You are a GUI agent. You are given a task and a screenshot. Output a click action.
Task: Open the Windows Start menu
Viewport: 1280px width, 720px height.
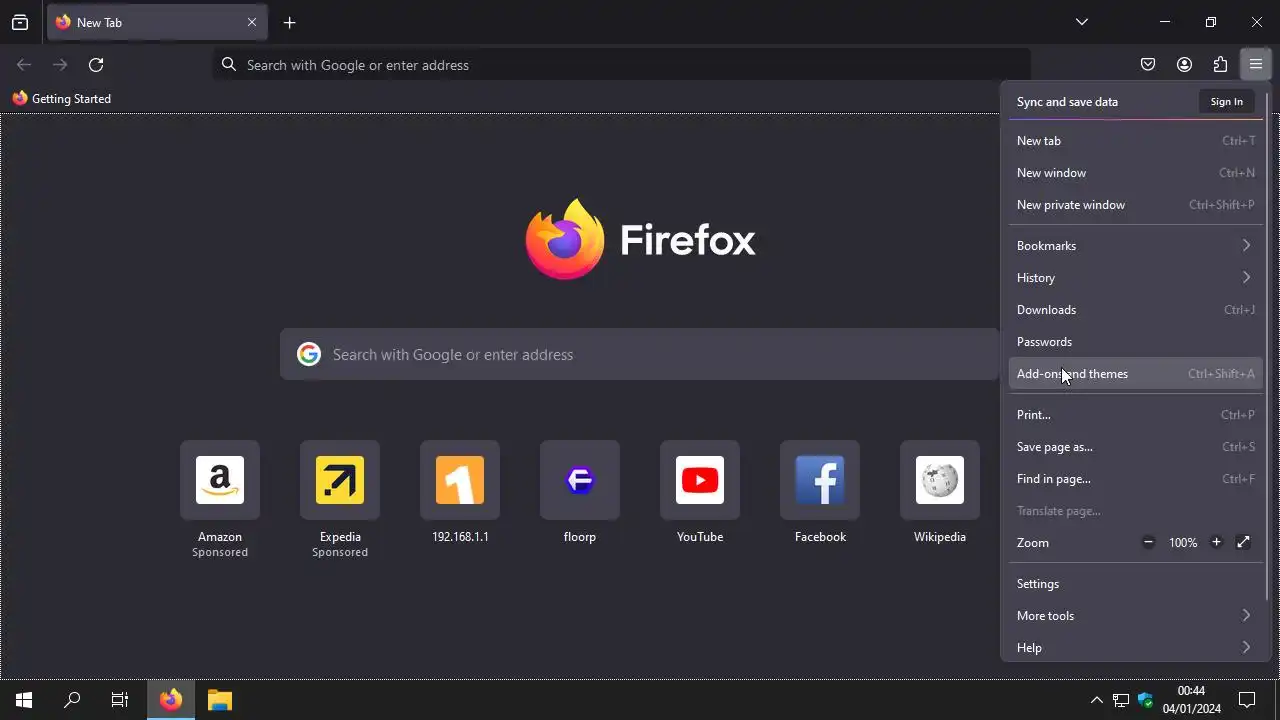[24, 700]
